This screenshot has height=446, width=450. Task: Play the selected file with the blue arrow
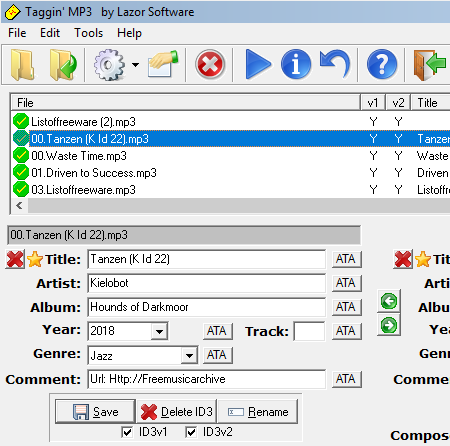click(258, 64)
